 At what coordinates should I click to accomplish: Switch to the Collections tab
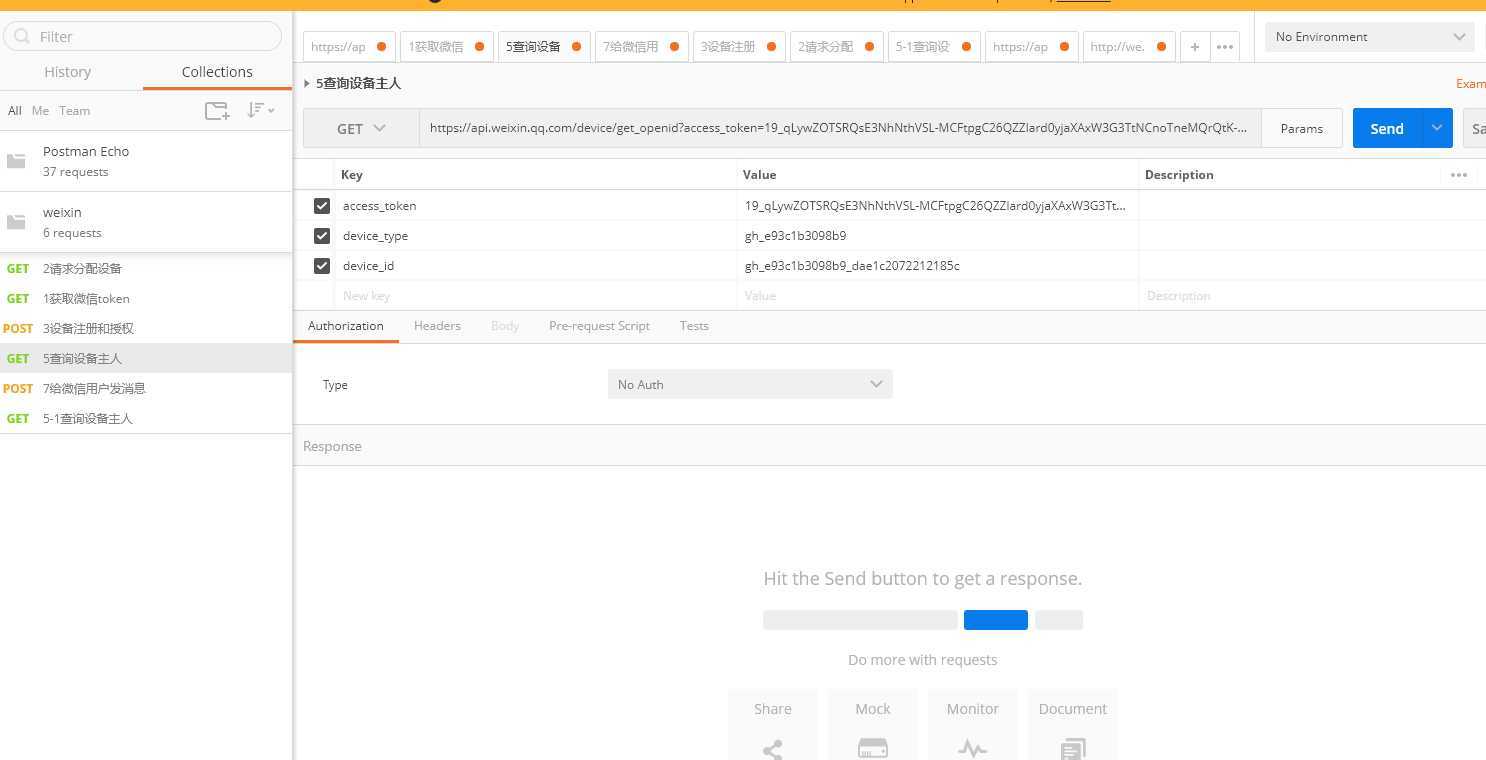217,72
